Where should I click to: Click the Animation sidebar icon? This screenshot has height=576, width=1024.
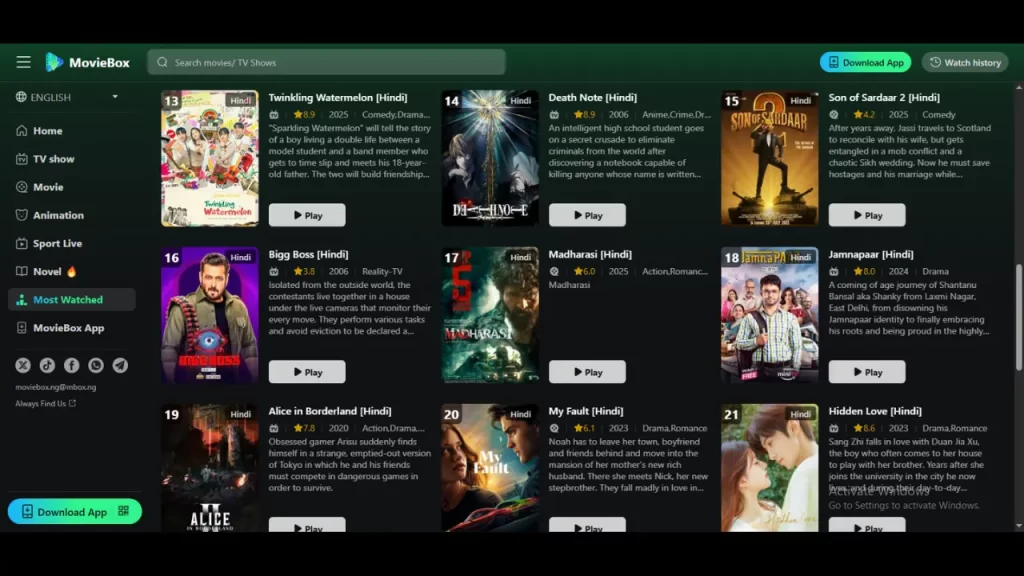coord(22,215)
